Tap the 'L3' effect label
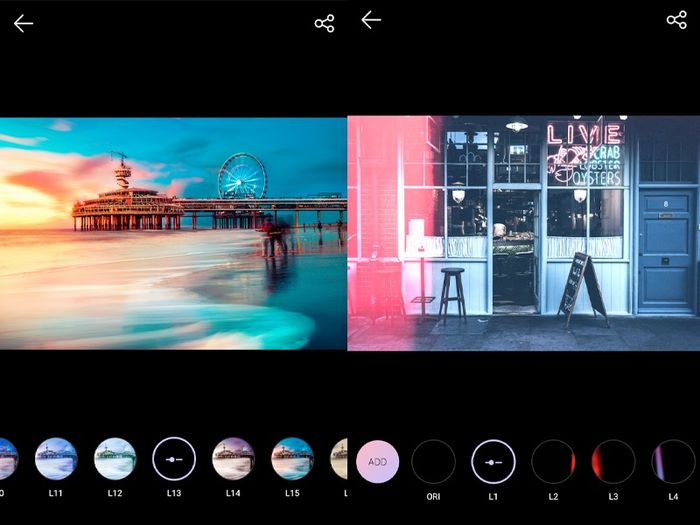 (x=613, y=496)
